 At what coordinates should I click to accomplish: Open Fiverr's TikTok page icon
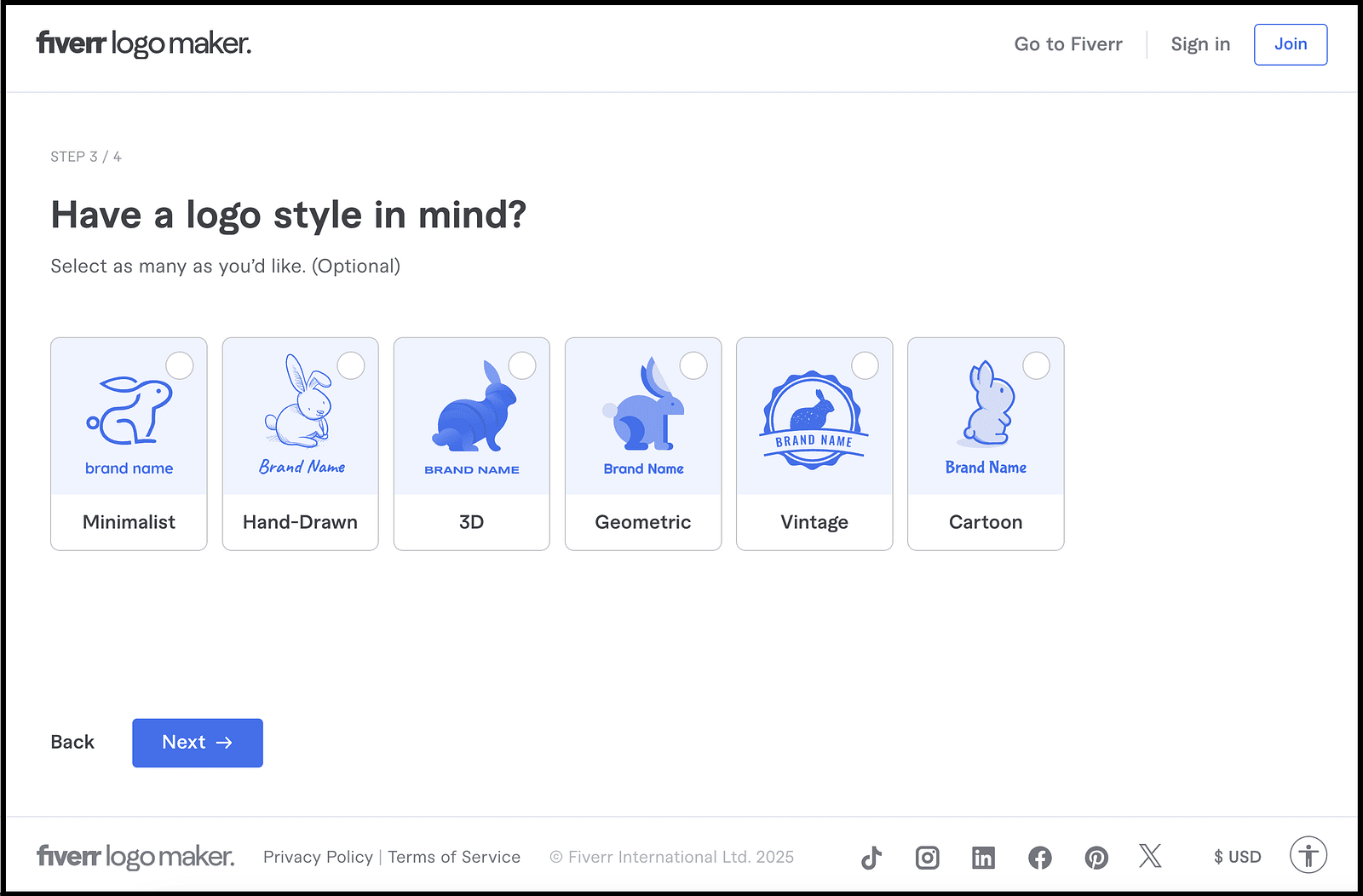[x=871, y=858]
